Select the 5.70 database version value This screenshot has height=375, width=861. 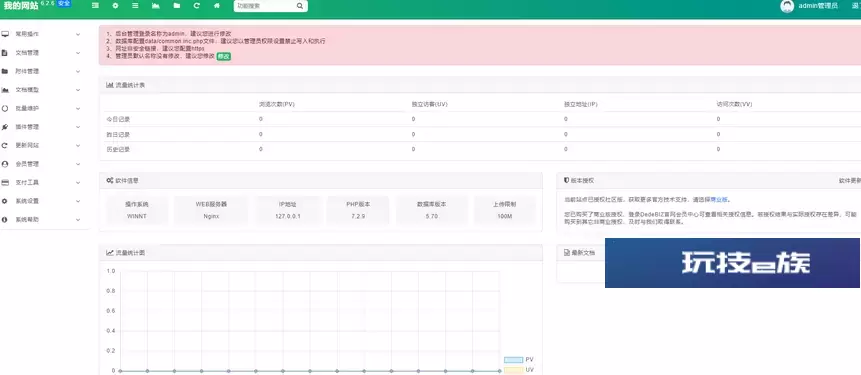tap(432, 216)
